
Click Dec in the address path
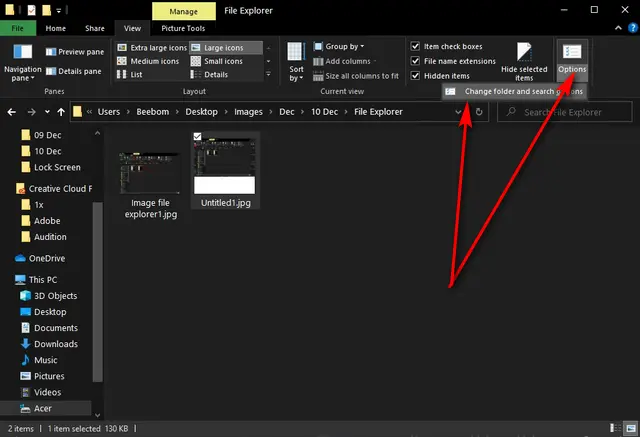click(x=287, y=112)
